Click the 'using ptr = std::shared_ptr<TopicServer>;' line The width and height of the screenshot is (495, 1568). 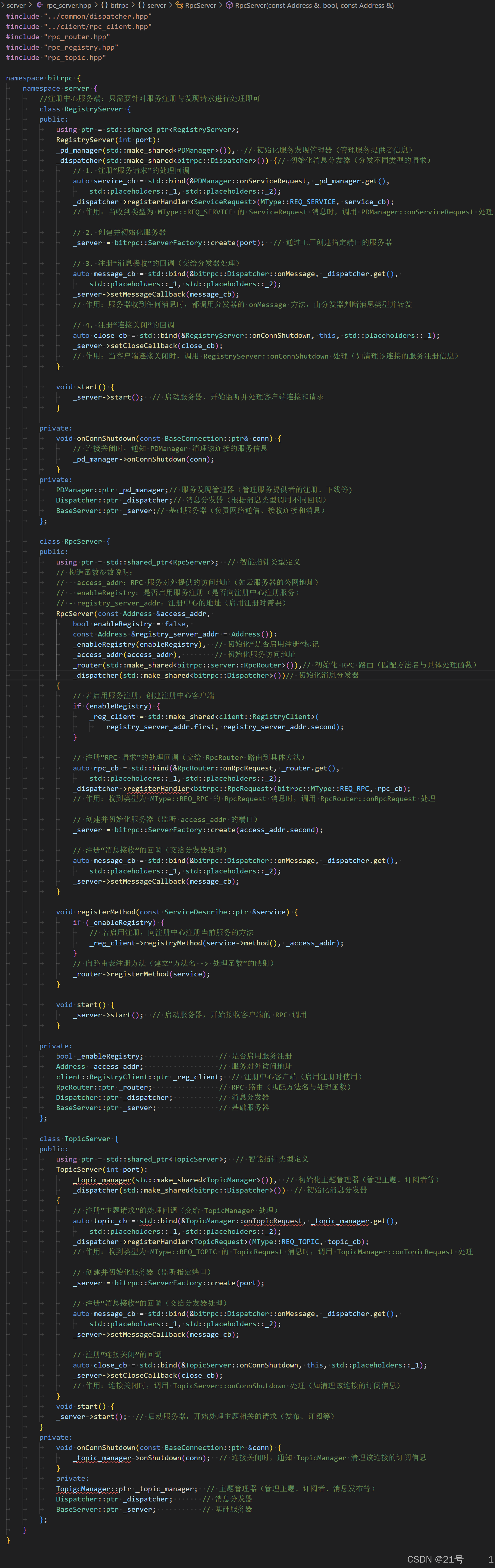pyautogui.click(x=182, y=1159)
